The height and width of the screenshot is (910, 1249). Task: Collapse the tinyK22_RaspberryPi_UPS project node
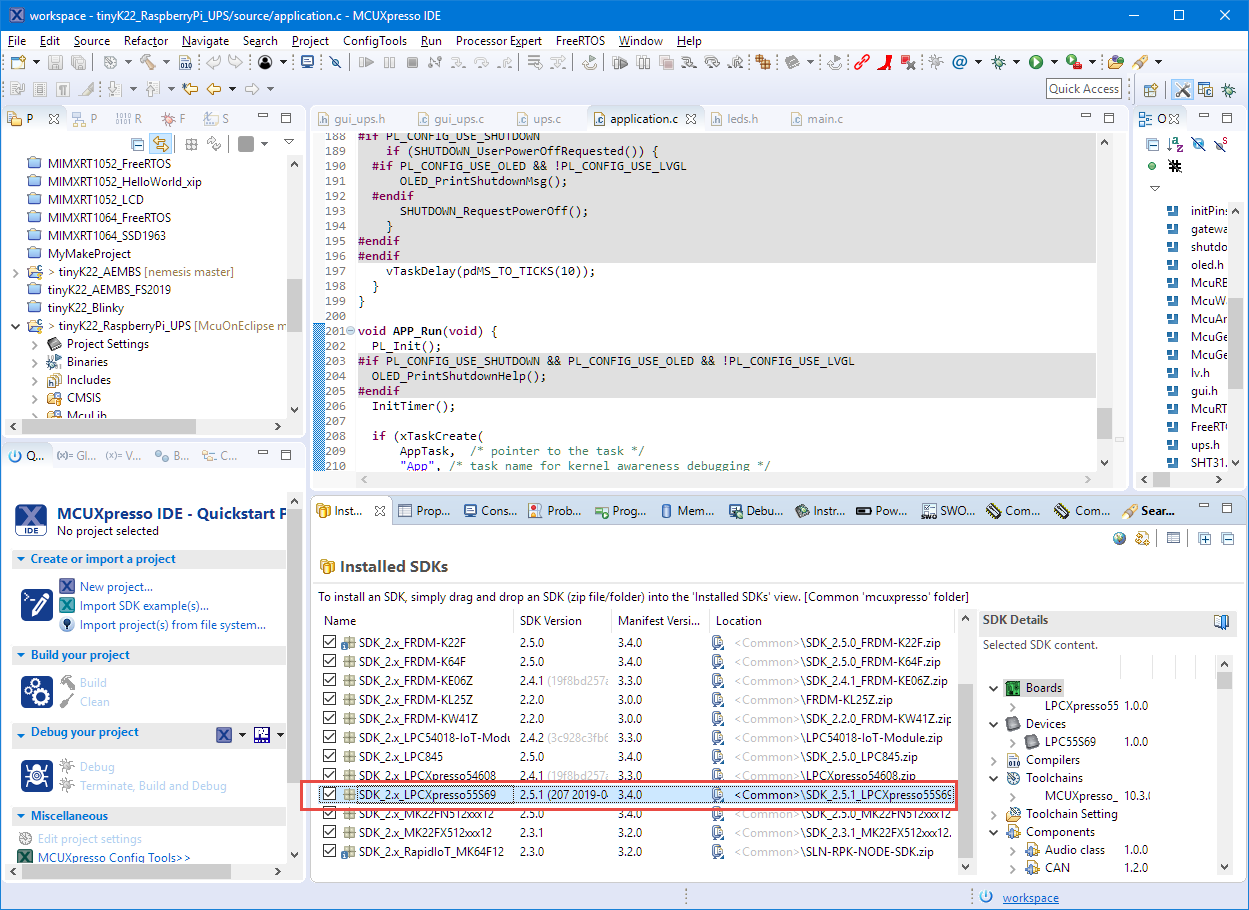15,326
